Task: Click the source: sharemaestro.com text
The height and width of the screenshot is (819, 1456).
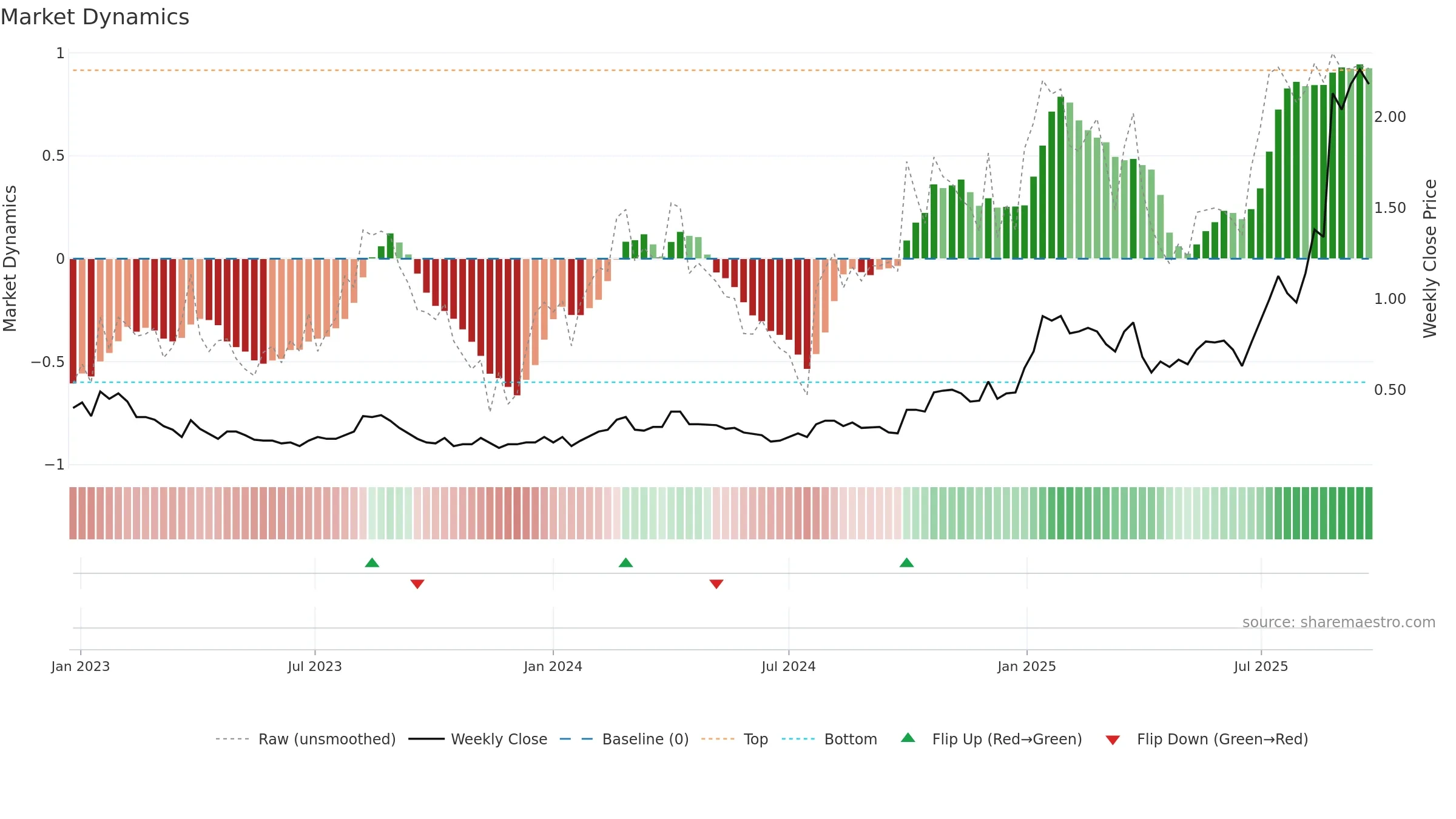Action: point(1338,622)
